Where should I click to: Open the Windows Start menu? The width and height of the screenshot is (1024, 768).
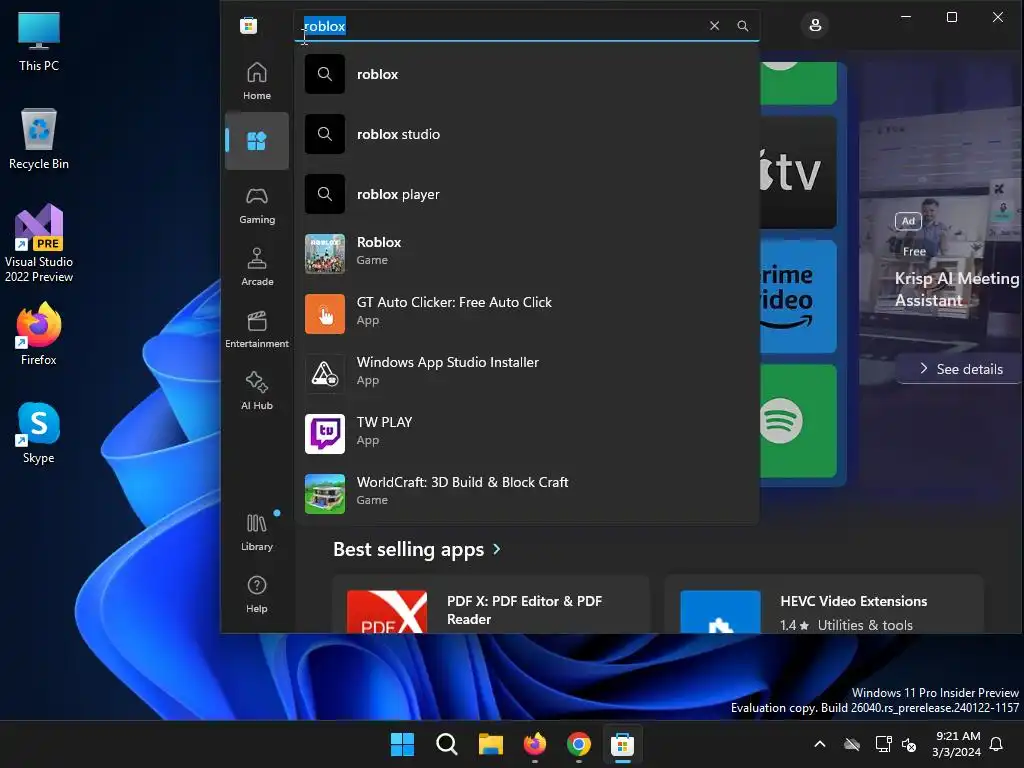coord(402,744)
